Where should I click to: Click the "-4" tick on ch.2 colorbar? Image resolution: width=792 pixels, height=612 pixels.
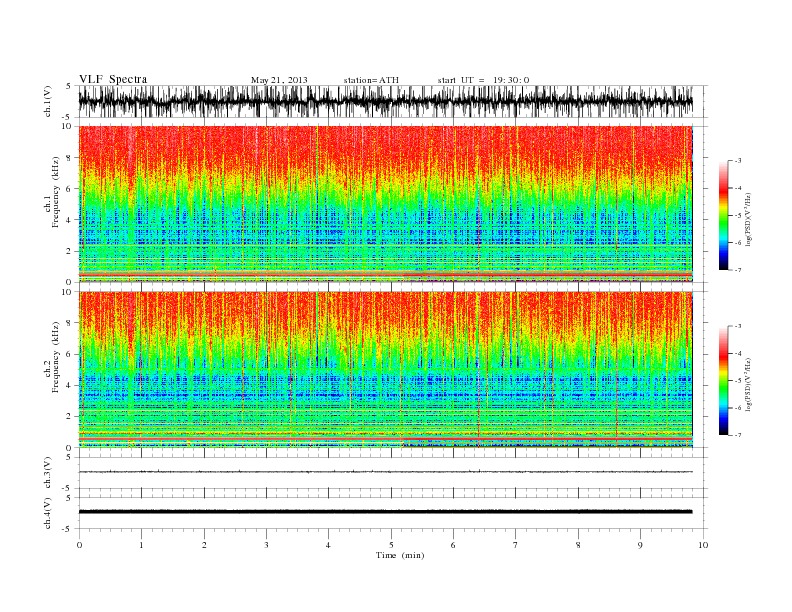pos(738,353)
